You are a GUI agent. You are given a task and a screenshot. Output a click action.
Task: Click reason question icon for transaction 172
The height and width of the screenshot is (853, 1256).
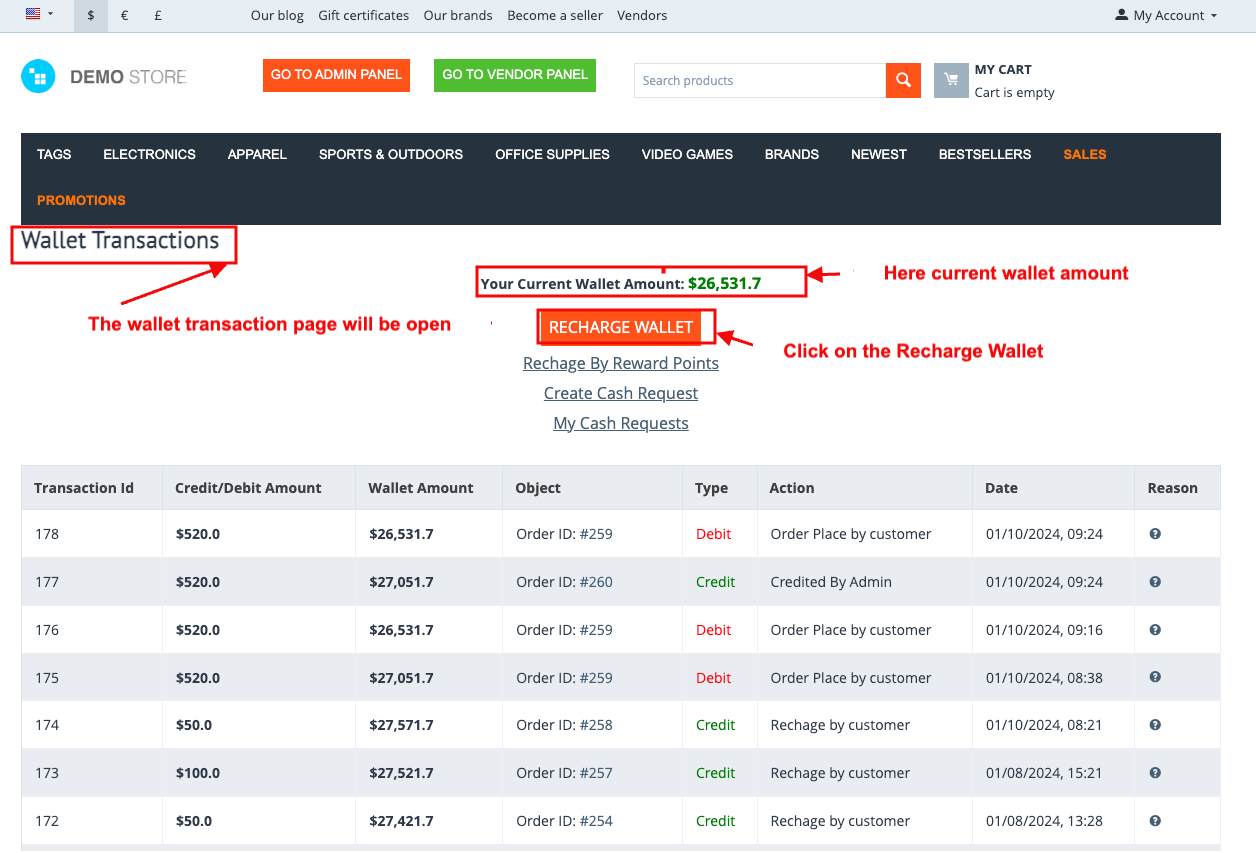pyautogui.click(x=1155, y=821)
